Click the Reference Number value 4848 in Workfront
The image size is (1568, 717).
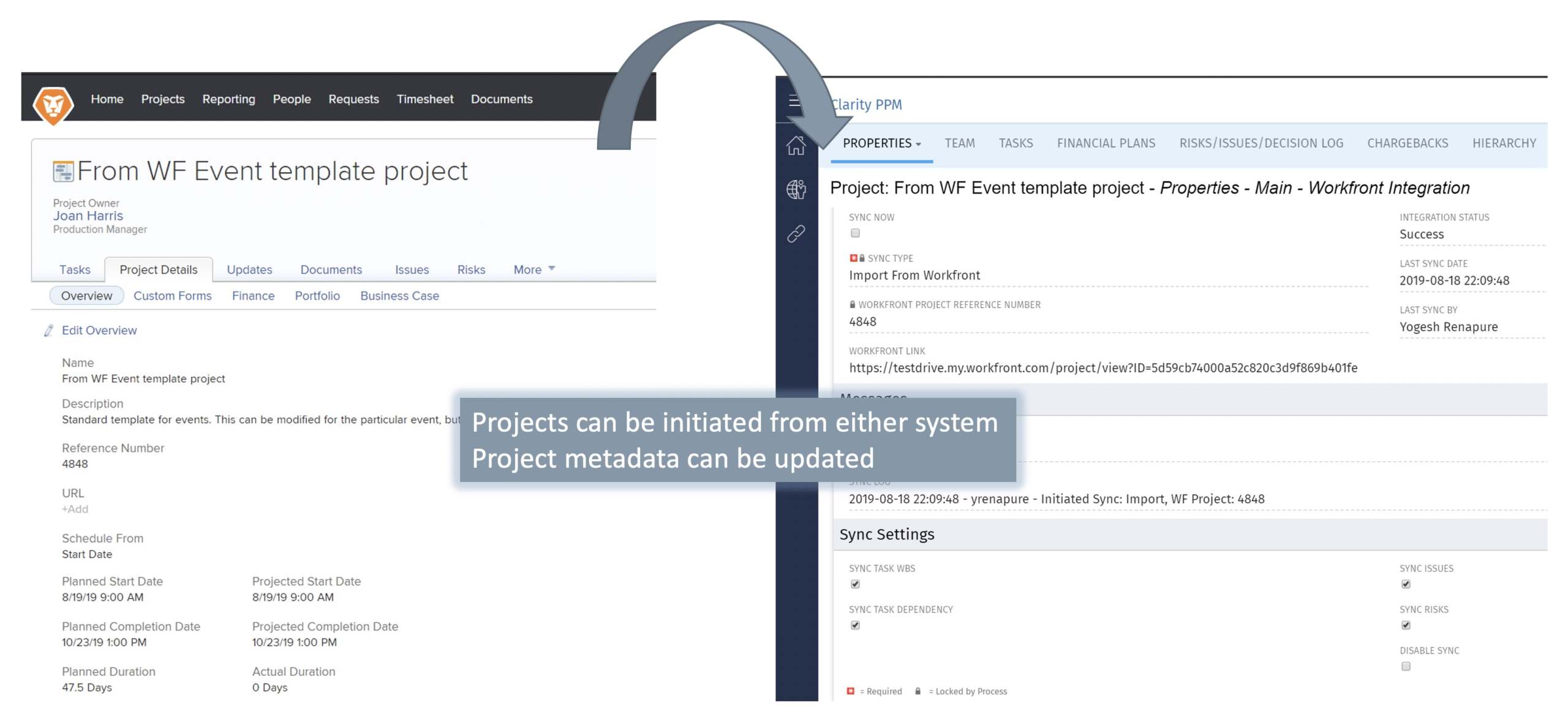point(75,464)
